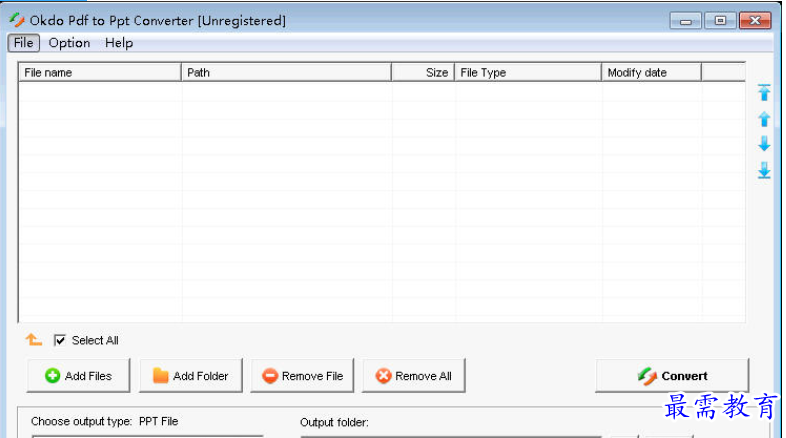The height and width of the screenshot is (438, 786).
Task: Sort by the Modify date column header
Action: pyautogui.click(x=651, y=72)
